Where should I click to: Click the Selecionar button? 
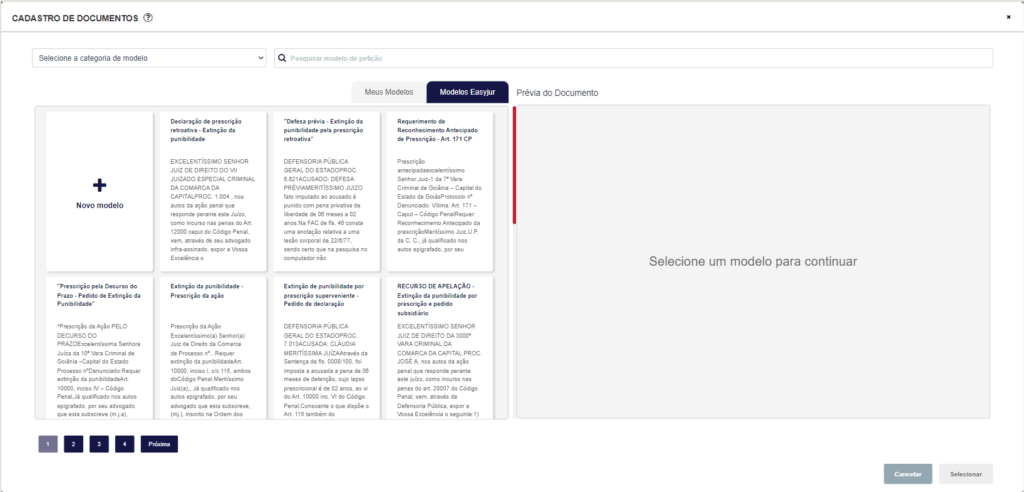[966, 474]
